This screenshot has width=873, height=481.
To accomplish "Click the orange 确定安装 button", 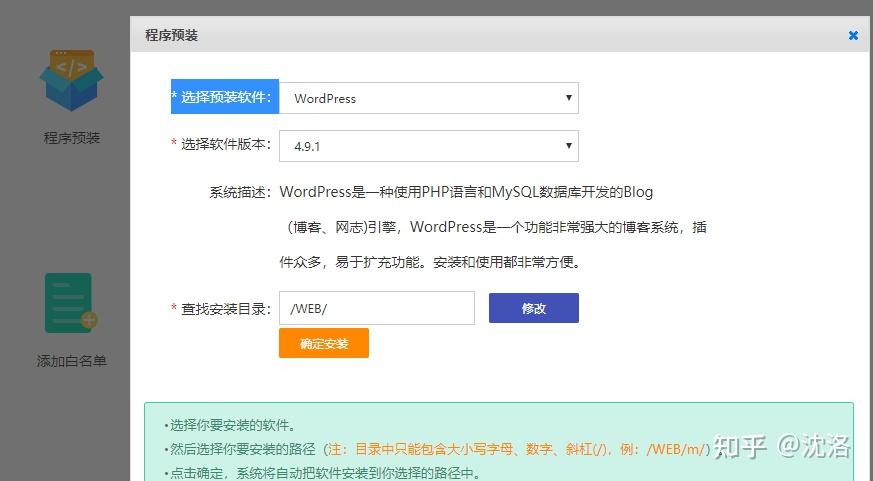I will click(x=324, y=343).
